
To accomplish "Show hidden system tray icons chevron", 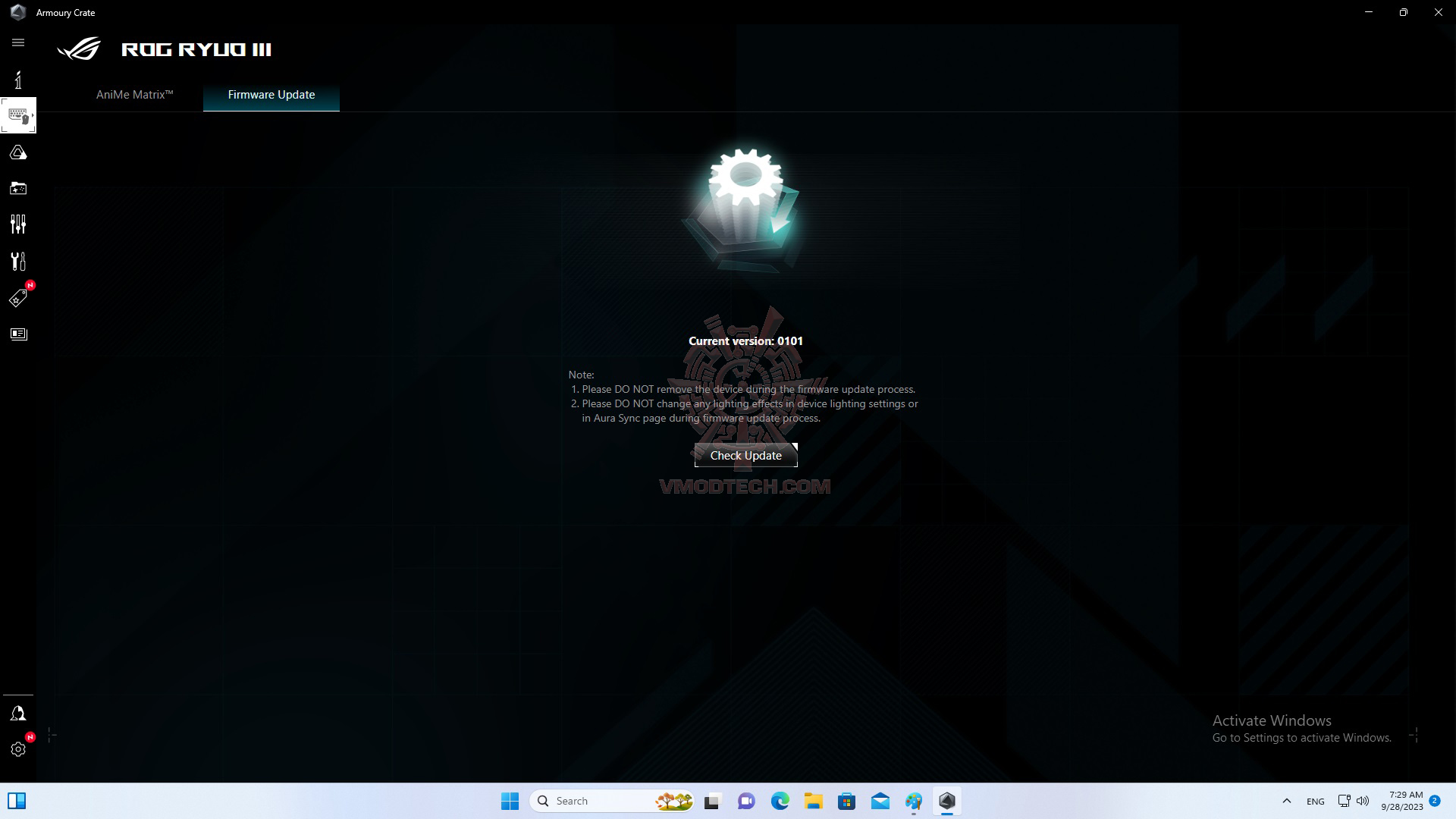I will [x=1286, y=801].
